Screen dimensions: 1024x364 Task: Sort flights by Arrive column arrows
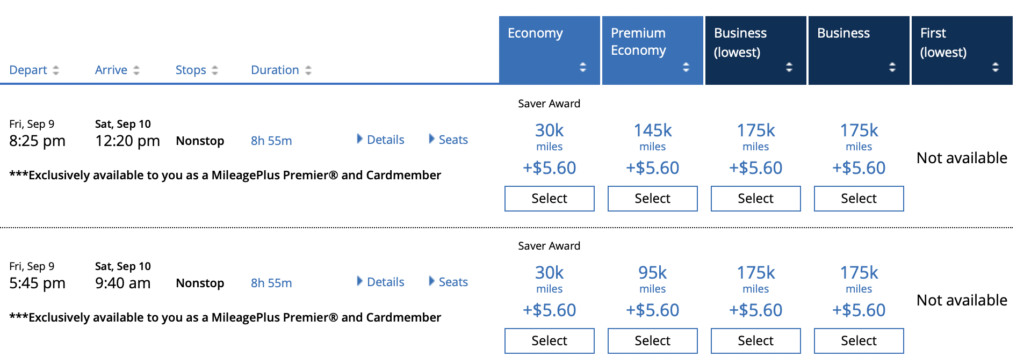pos(136,71)
